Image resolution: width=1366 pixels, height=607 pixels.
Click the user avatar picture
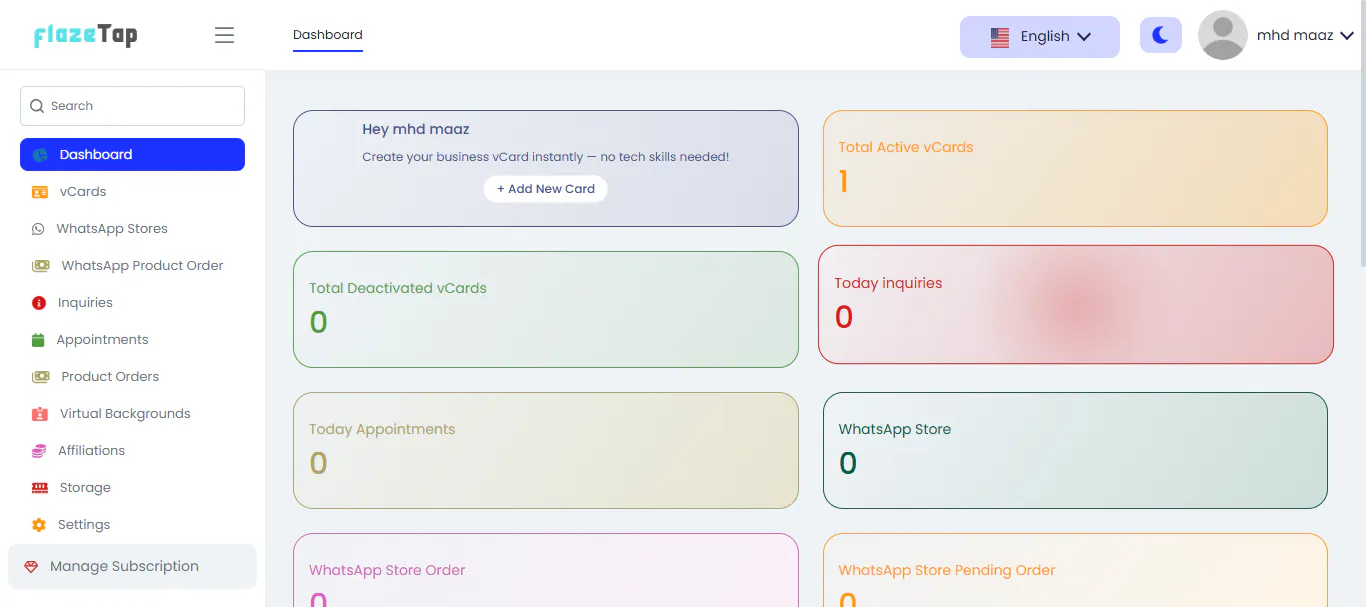click(1222, 35)
